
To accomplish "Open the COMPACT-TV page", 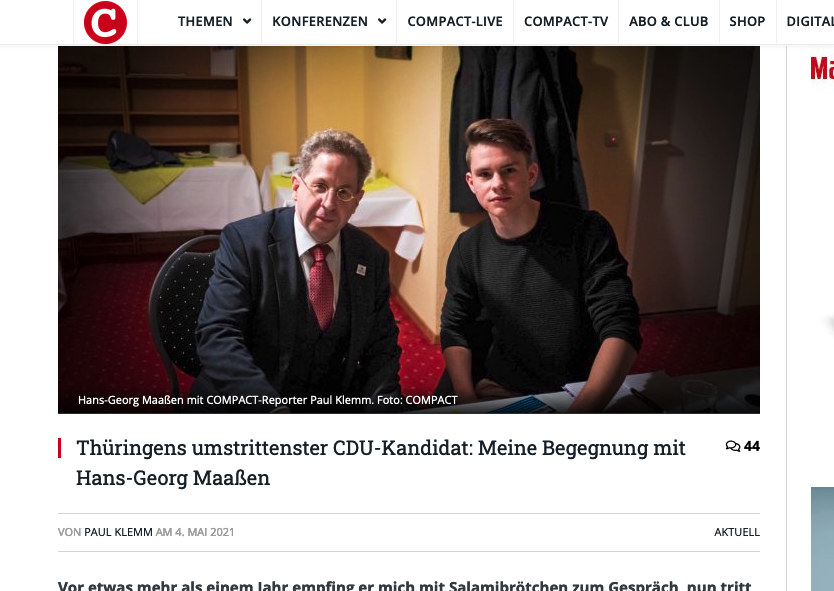I will click(x=566, y=21).
